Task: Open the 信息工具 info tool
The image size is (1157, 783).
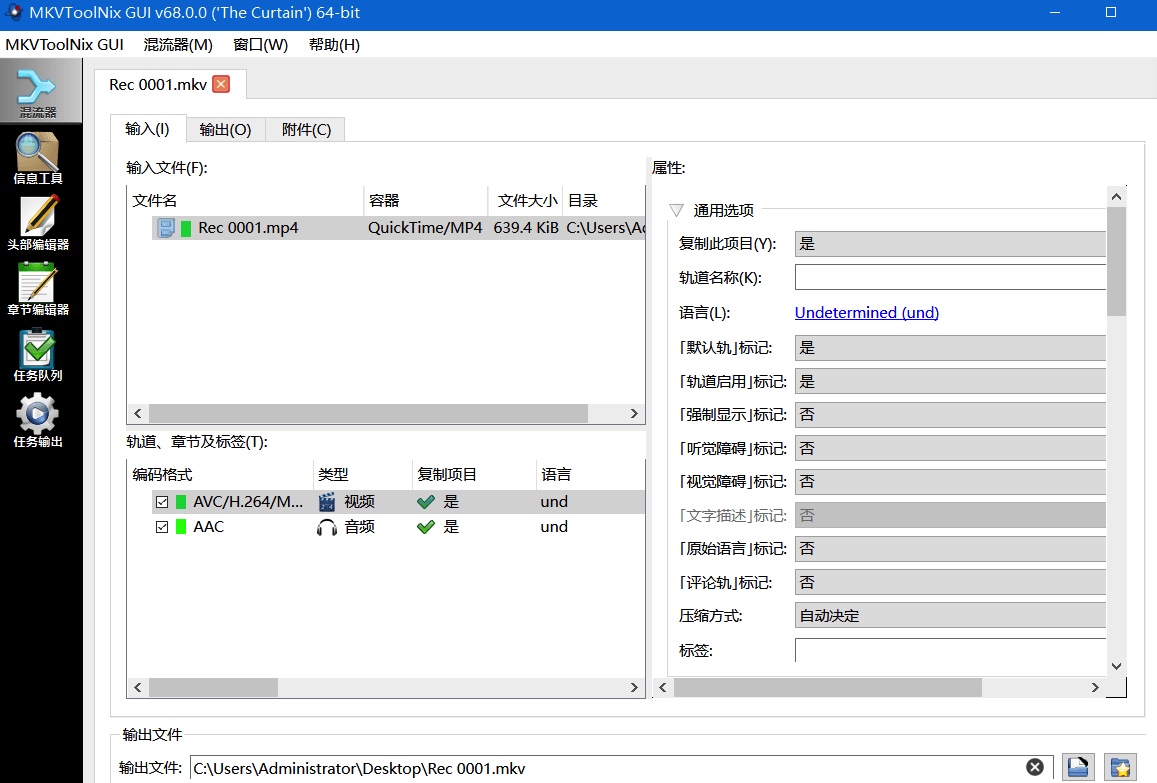Action: pos(38,158)
